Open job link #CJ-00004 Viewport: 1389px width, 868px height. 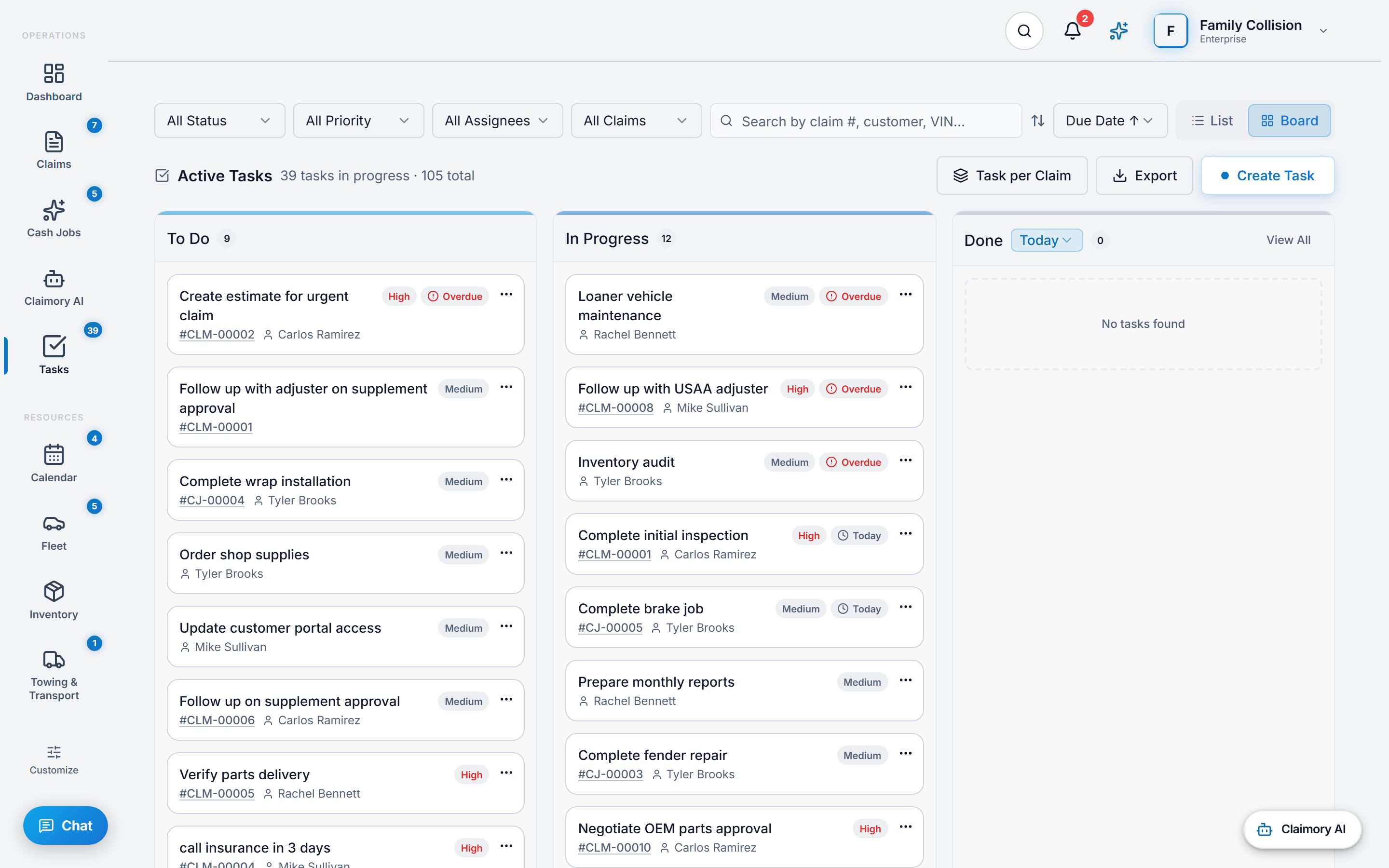(212, 500)
